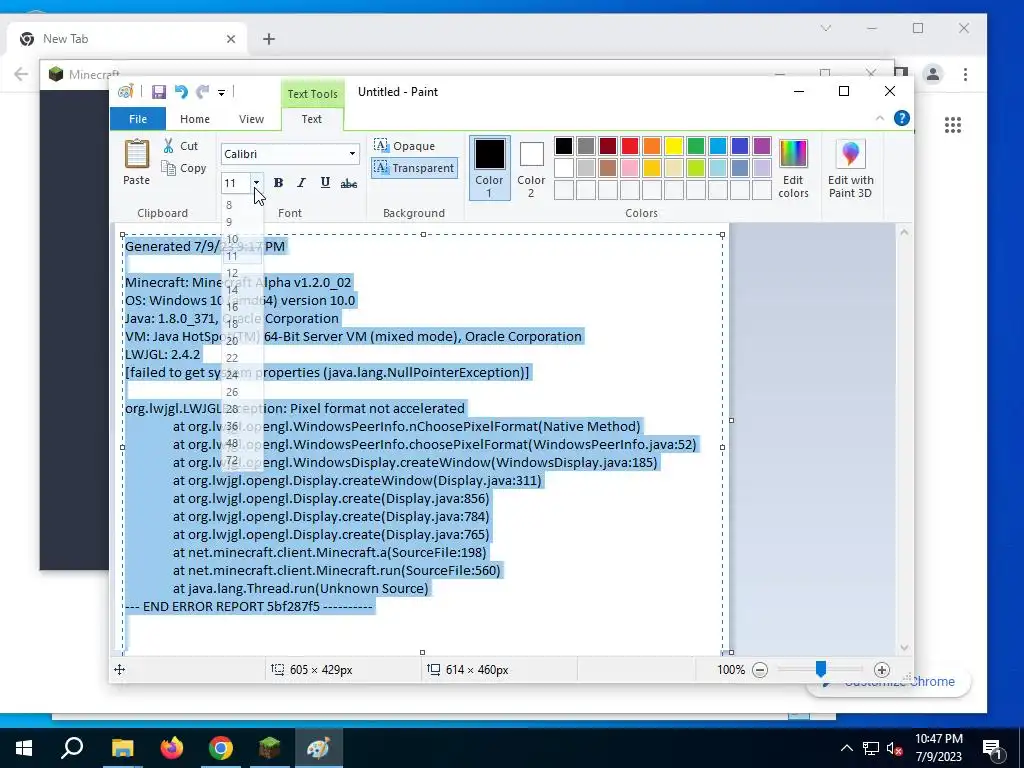Save the Paint document using the floppy icon
Image resolution: width=1024 pixels, height=768 pixels.
[159, 92]
